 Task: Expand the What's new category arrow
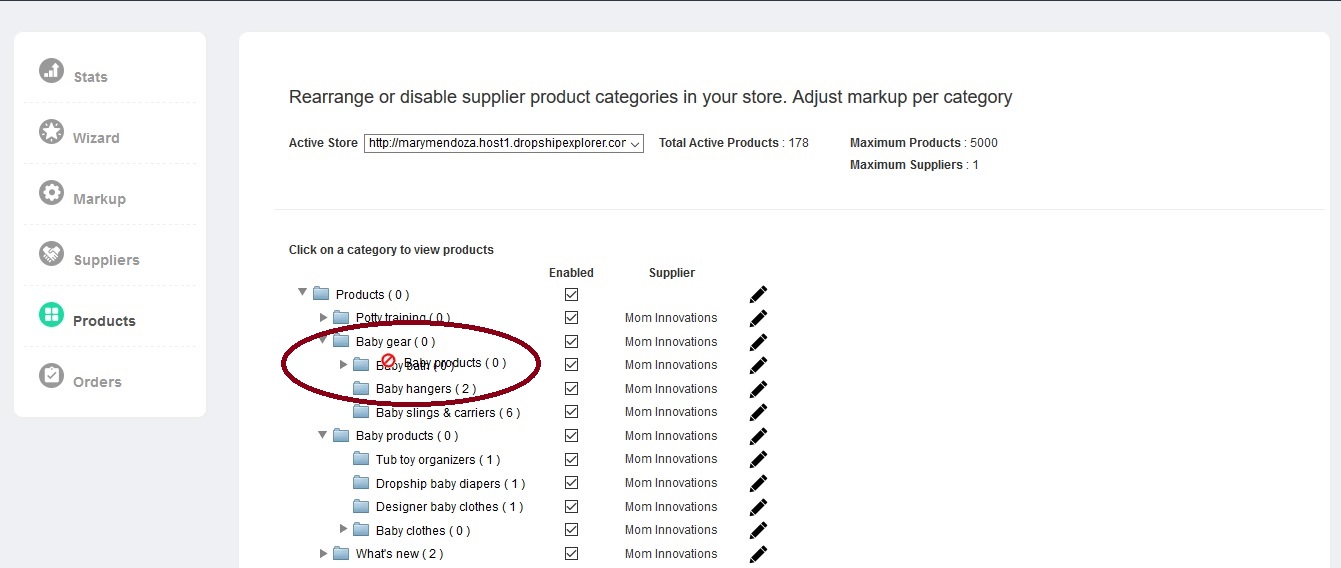[323, 552]
